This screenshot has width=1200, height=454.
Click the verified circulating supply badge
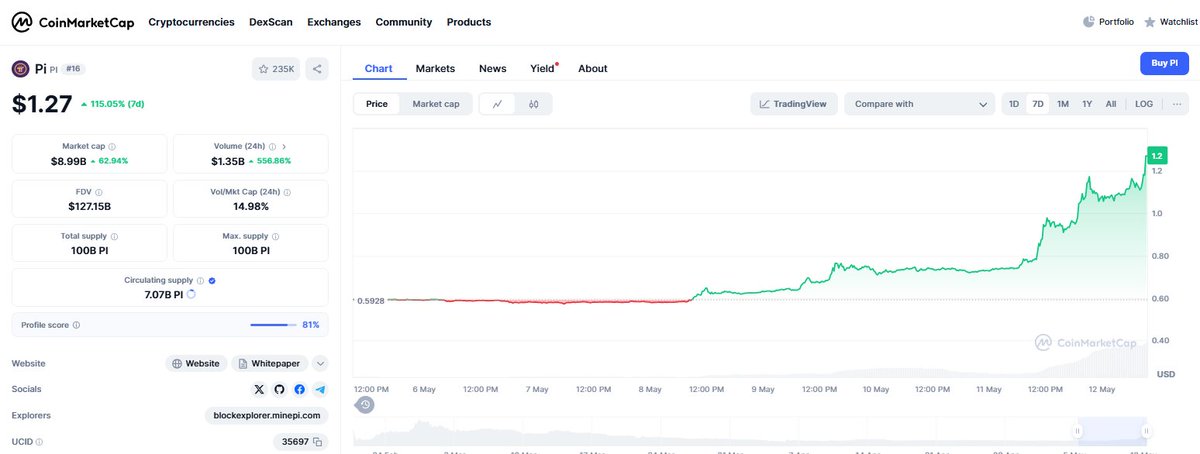pyautogui.click(x=212, y=281)
